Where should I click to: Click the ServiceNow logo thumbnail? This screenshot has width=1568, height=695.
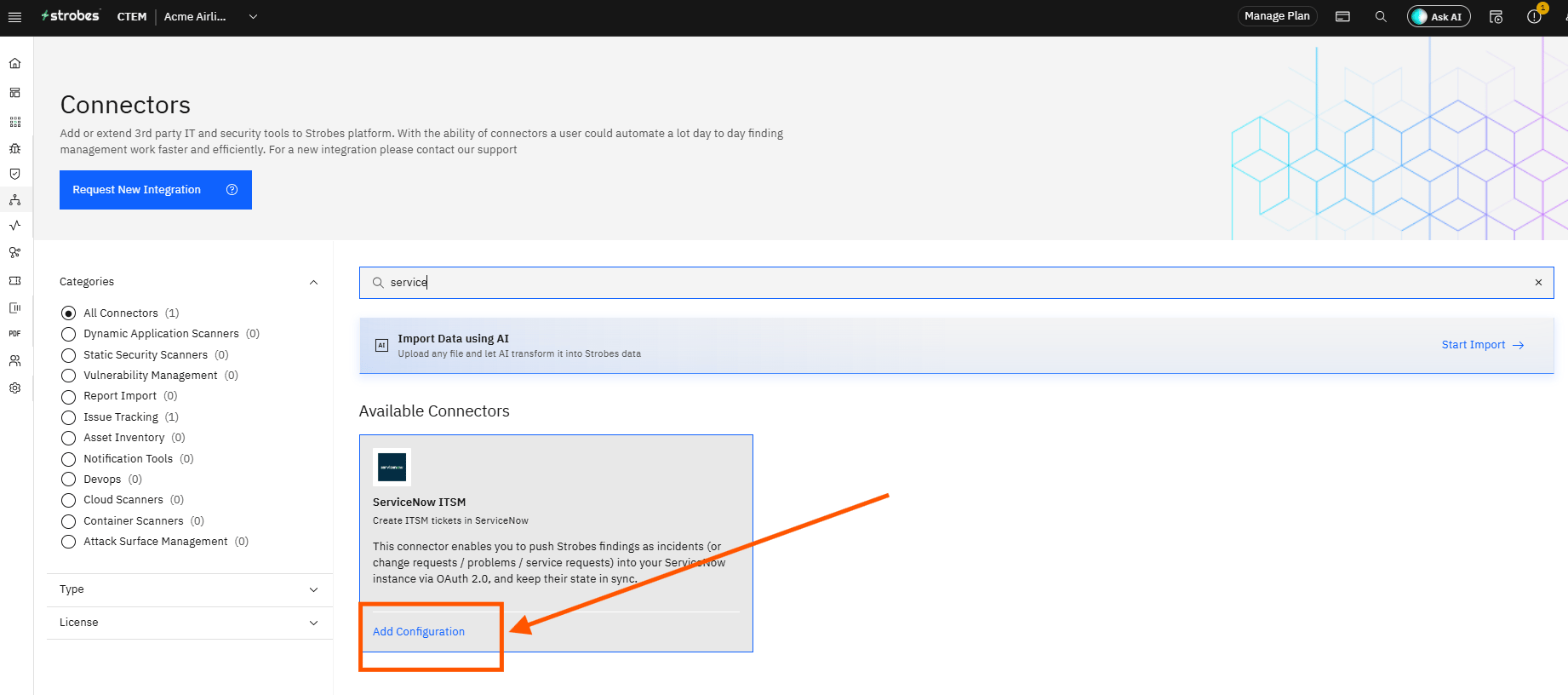tap(392, 467)
